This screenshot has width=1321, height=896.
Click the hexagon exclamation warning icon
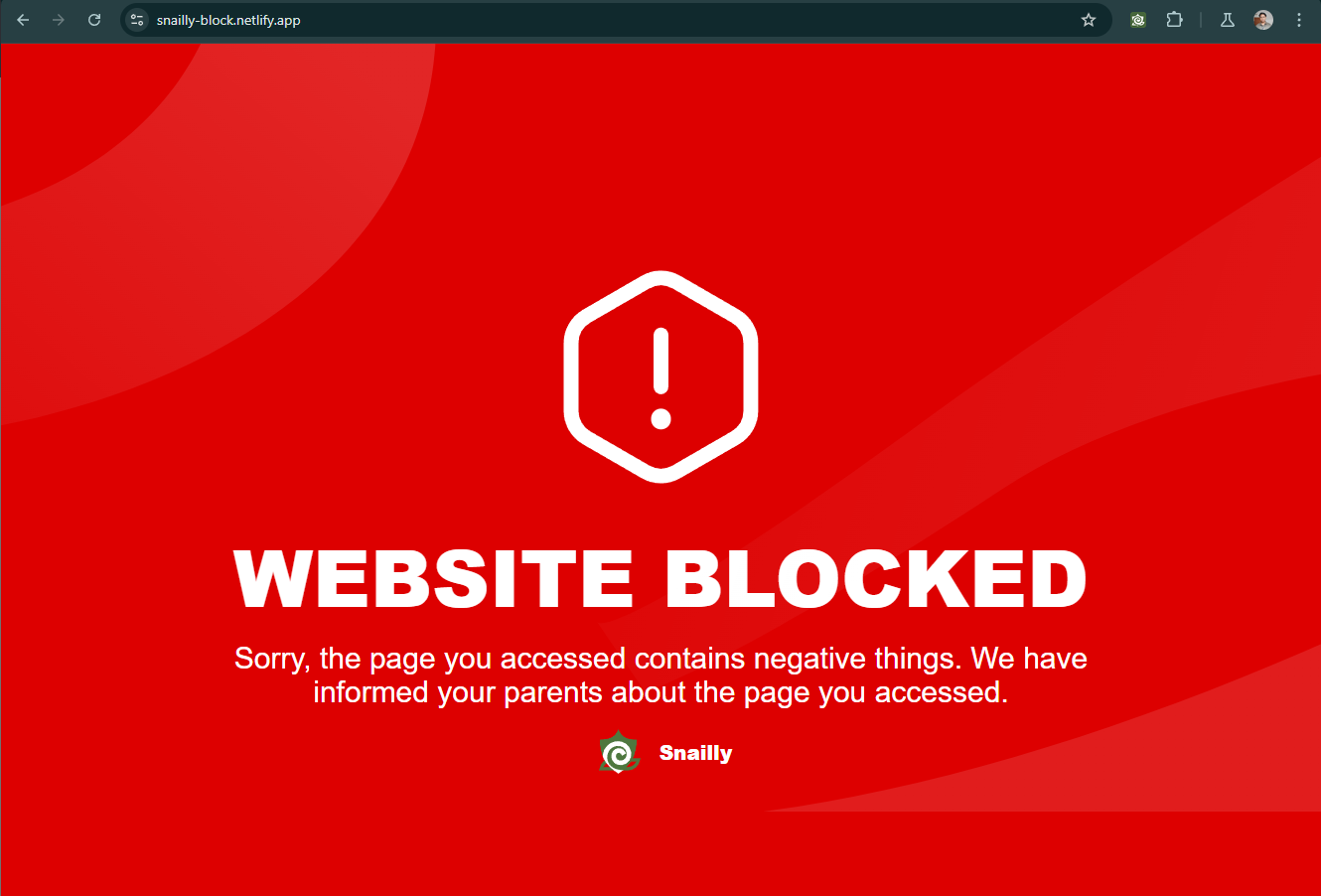pos(660,376)
